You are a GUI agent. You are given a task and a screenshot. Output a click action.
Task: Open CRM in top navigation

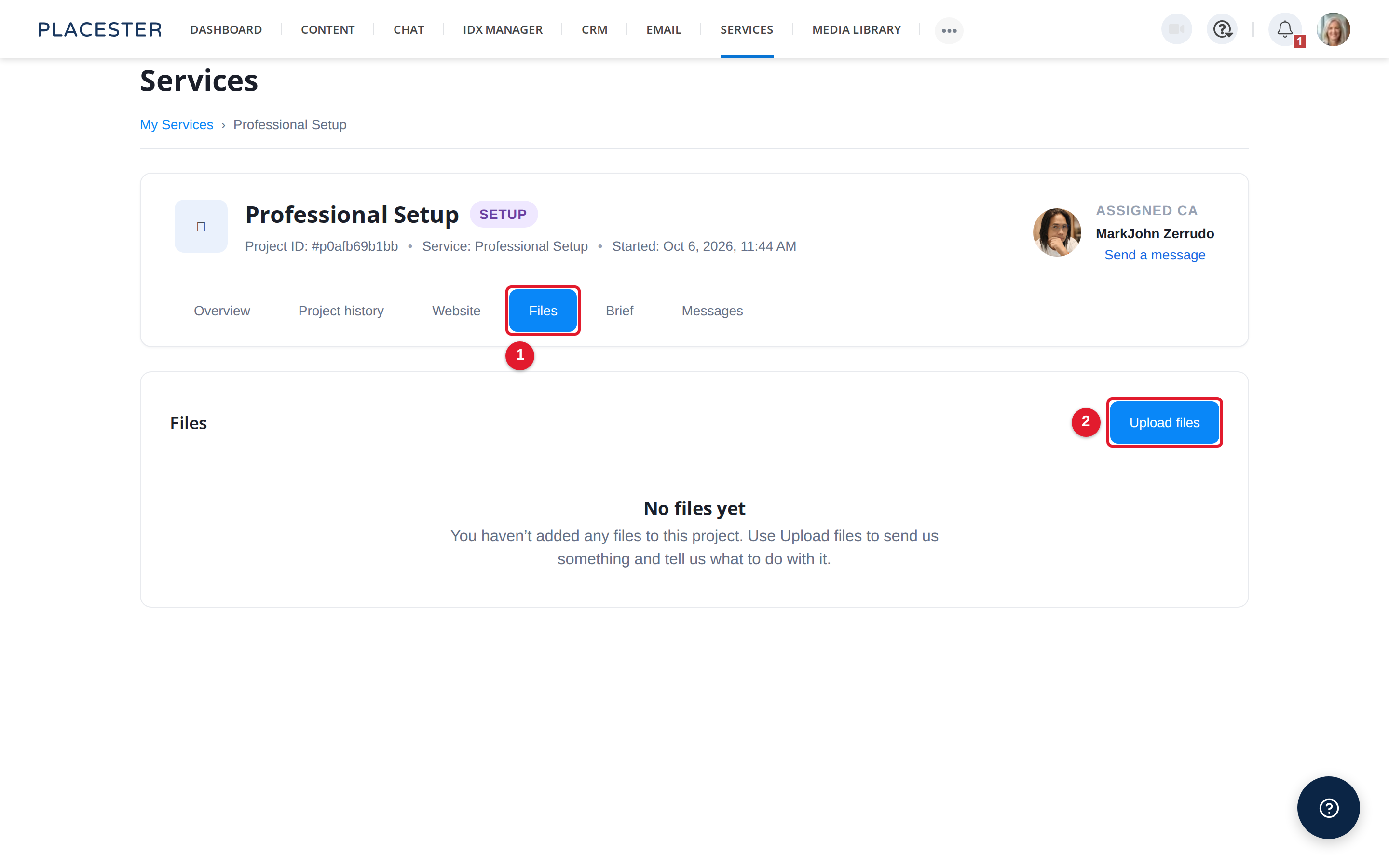point(594,29)
